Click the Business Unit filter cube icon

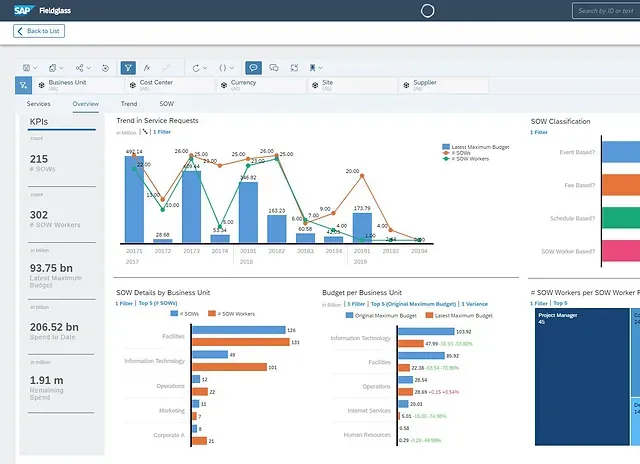41,85
